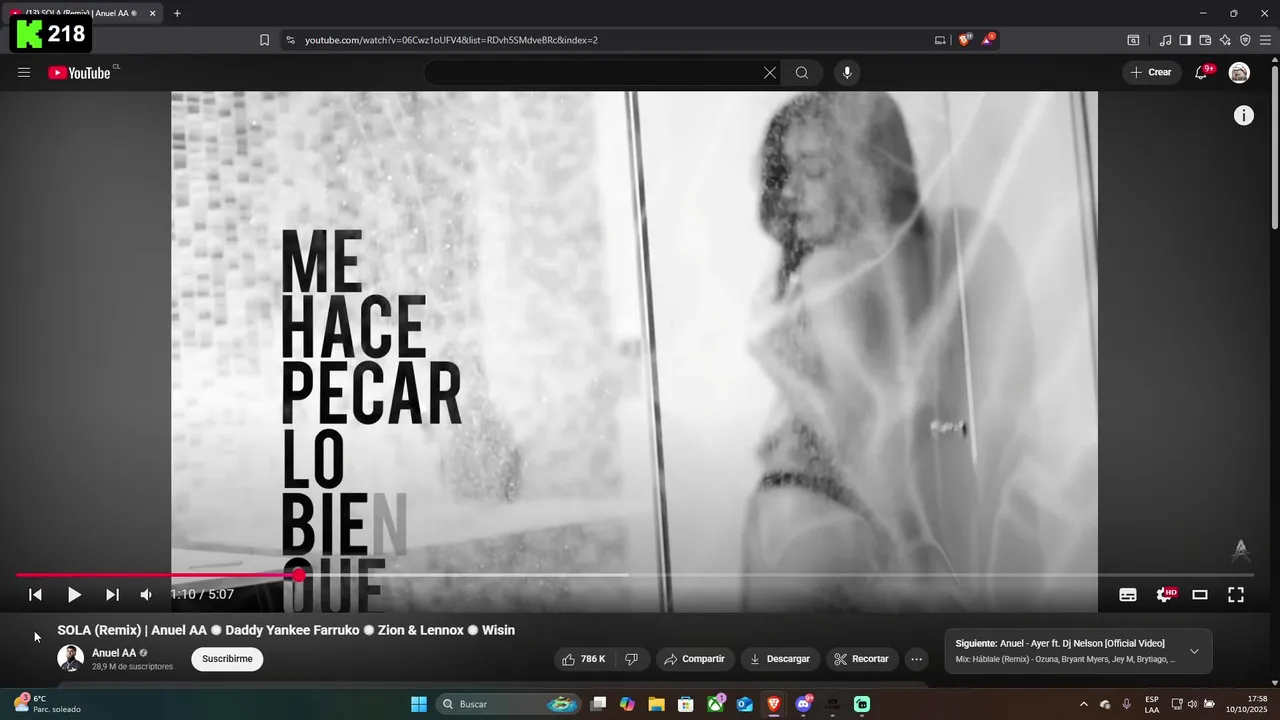Viewport: 1280px width, 720px height.
Task: Toggle subtitles on the player
Action: click(x=1128, y=595)
